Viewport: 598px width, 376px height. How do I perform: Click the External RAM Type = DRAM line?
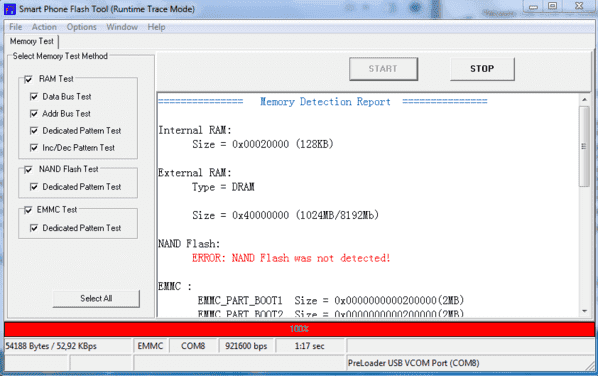pos(223,187)
